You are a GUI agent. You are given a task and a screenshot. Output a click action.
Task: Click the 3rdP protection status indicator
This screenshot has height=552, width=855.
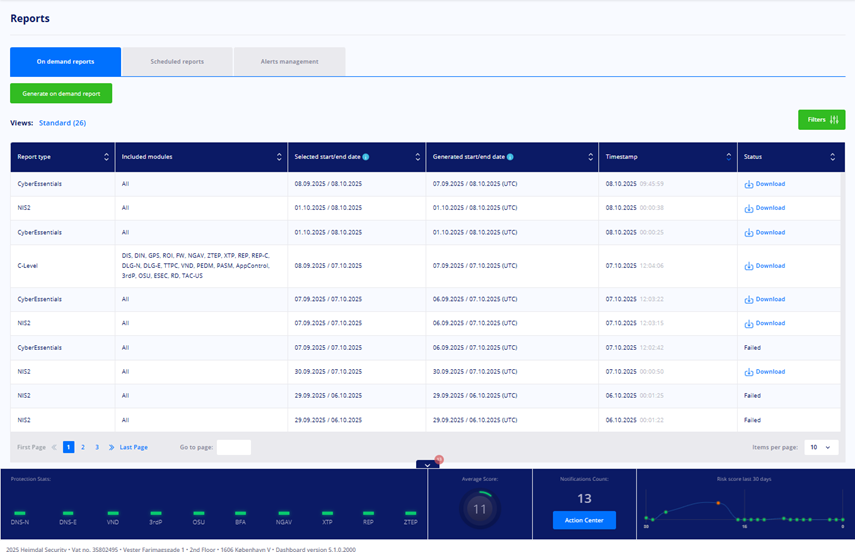[156, 513]
